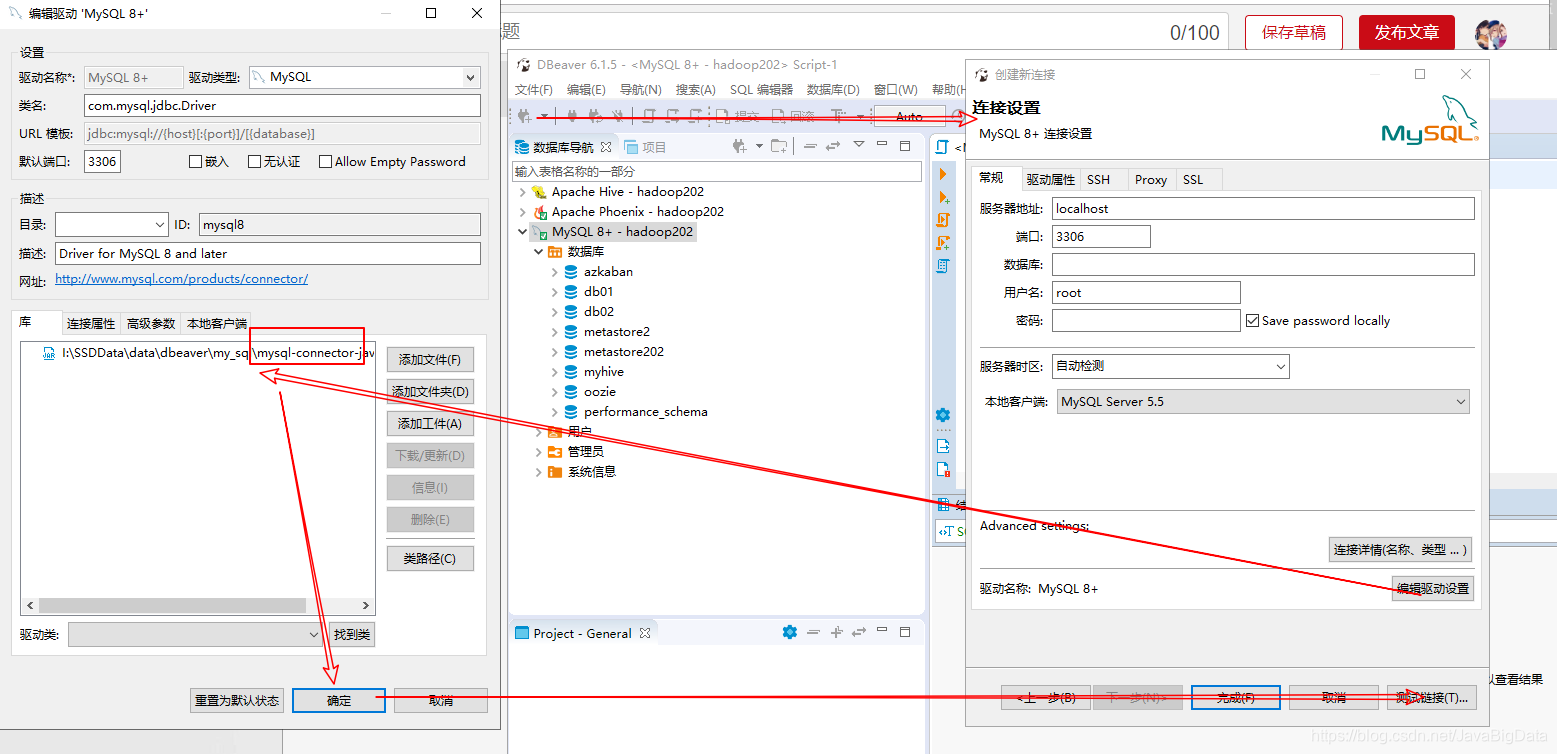Click the Apache Hive connection icon
Screen dimensions: 1557x754
coord(539,192)
